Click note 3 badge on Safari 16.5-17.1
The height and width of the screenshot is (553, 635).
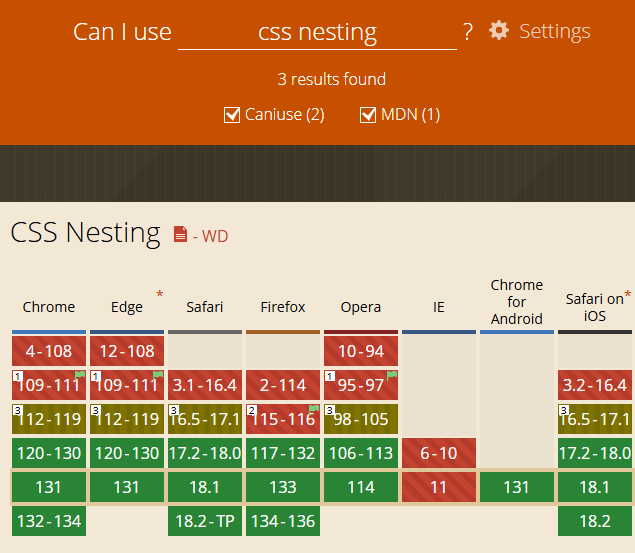[173, 410]
